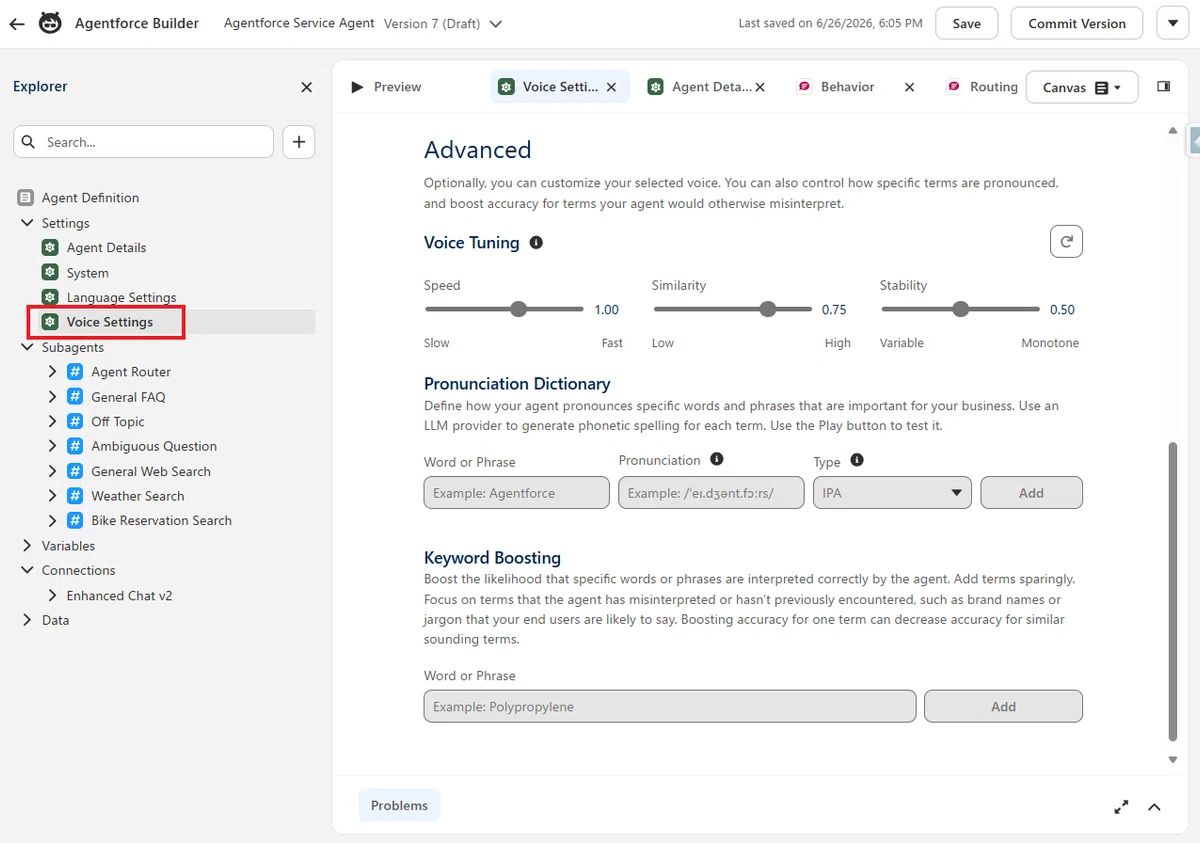Click the Voice Settings gear icon in tree

[x=50, y=322]
